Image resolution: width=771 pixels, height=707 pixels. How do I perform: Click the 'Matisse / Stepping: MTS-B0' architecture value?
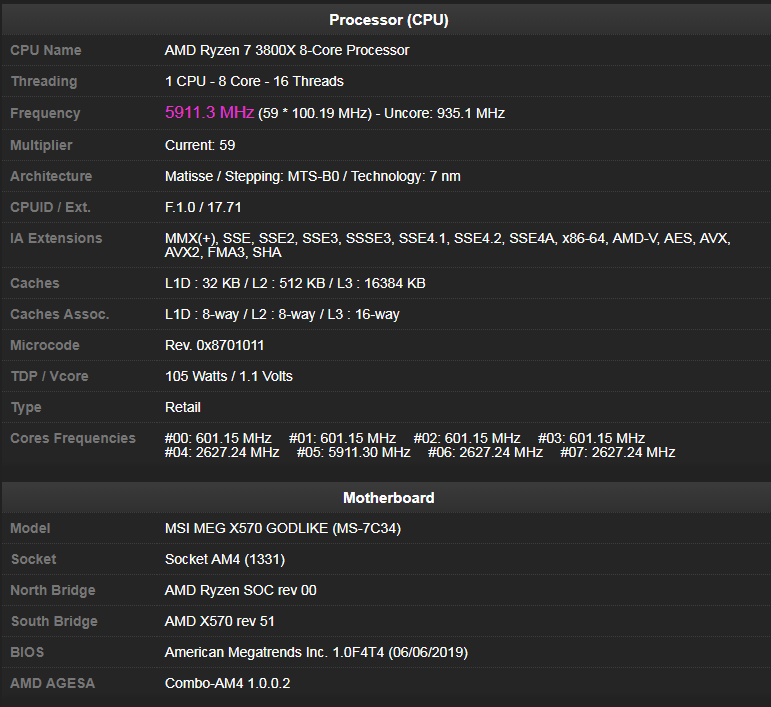(252, 176)
